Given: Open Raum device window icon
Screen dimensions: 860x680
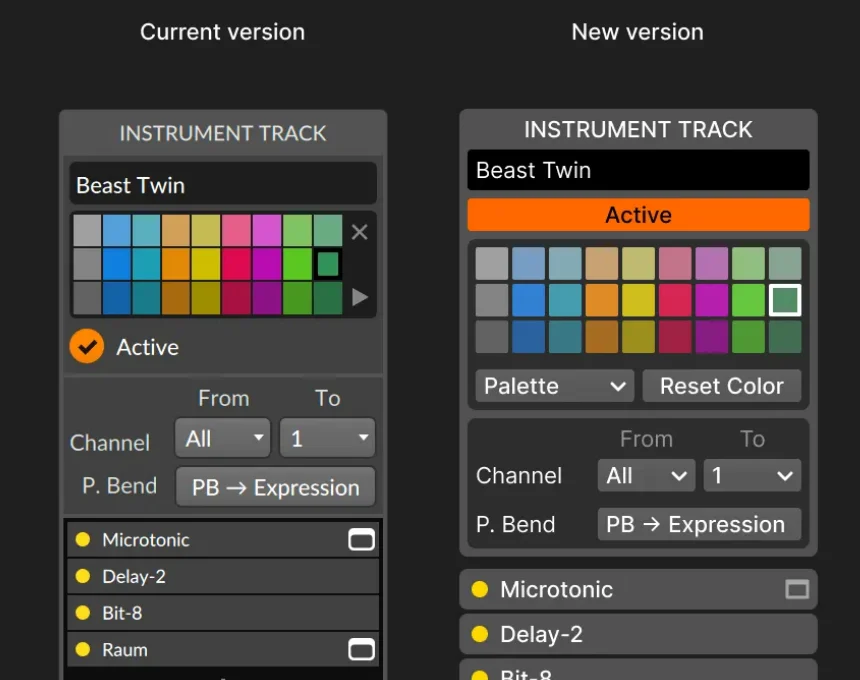Looking at the screenshot, I should pyautogui.click(x=361, y=649).
